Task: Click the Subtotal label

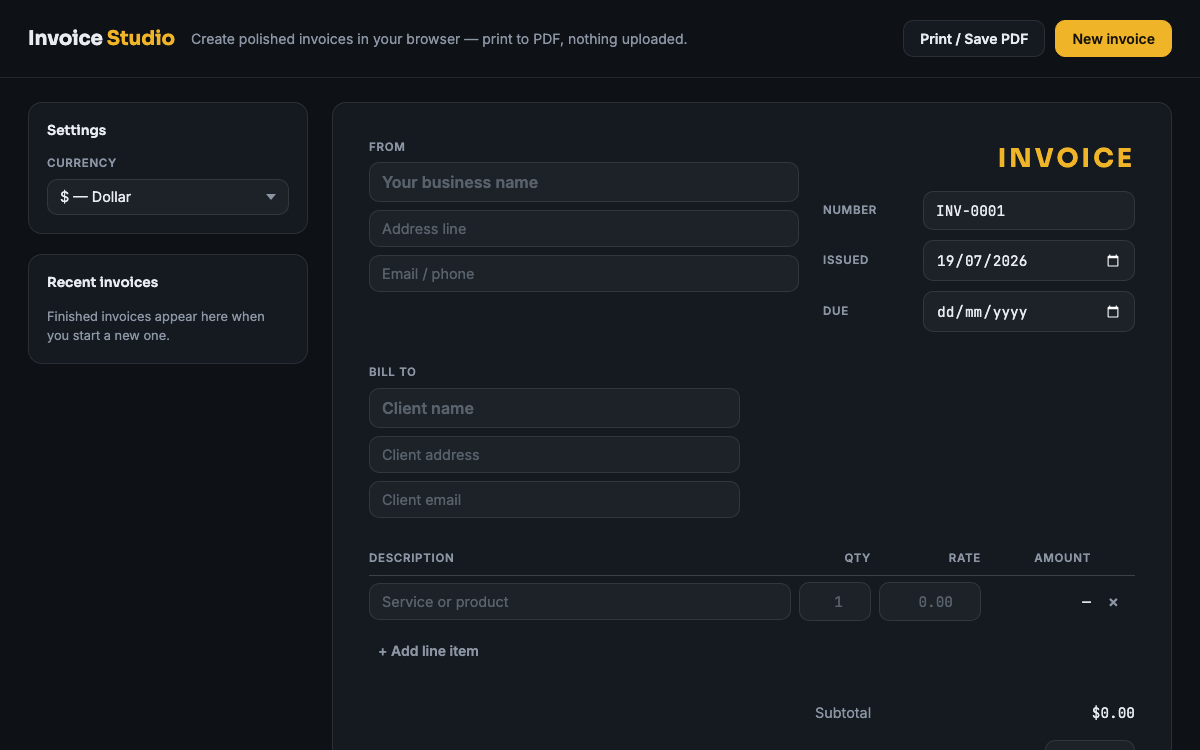Action: [843, 713]
